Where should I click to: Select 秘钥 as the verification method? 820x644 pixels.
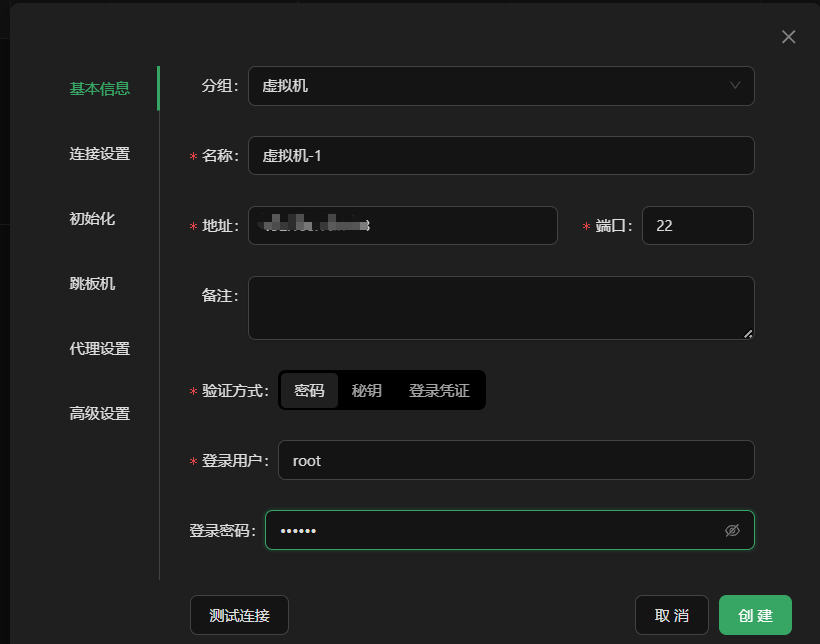(x=366, y=390)
